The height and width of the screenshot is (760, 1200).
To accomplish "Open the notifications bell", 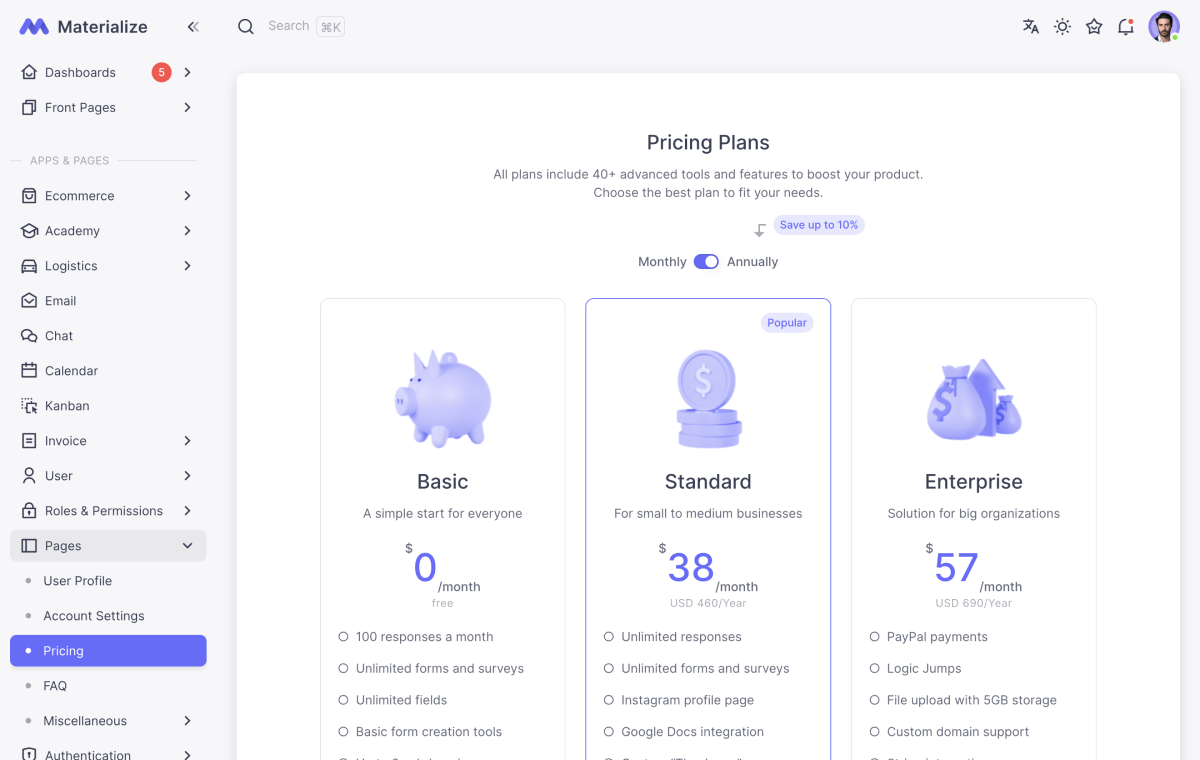I will [x=1126, y=26].
